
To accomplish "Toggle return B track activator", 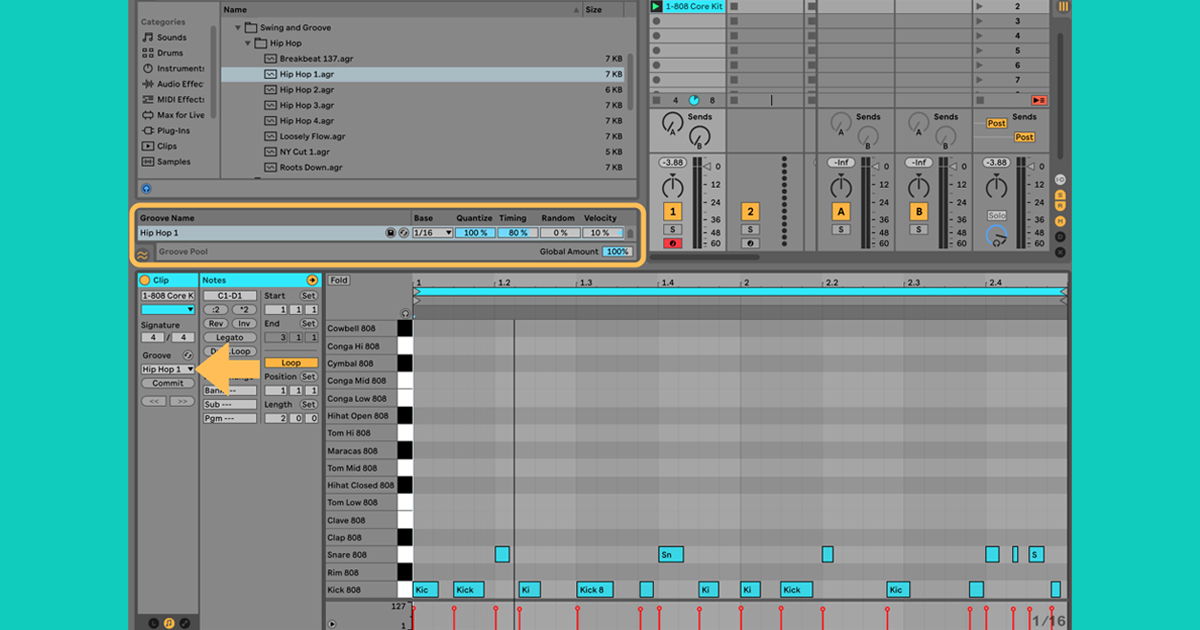I will pos(918,212).
